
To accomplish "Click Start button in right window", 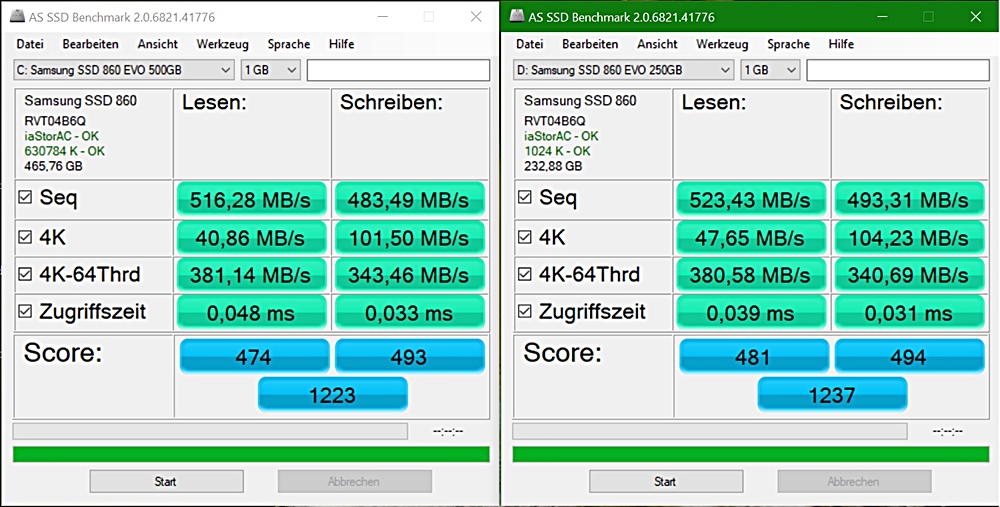I will click(x=666, y=481).
